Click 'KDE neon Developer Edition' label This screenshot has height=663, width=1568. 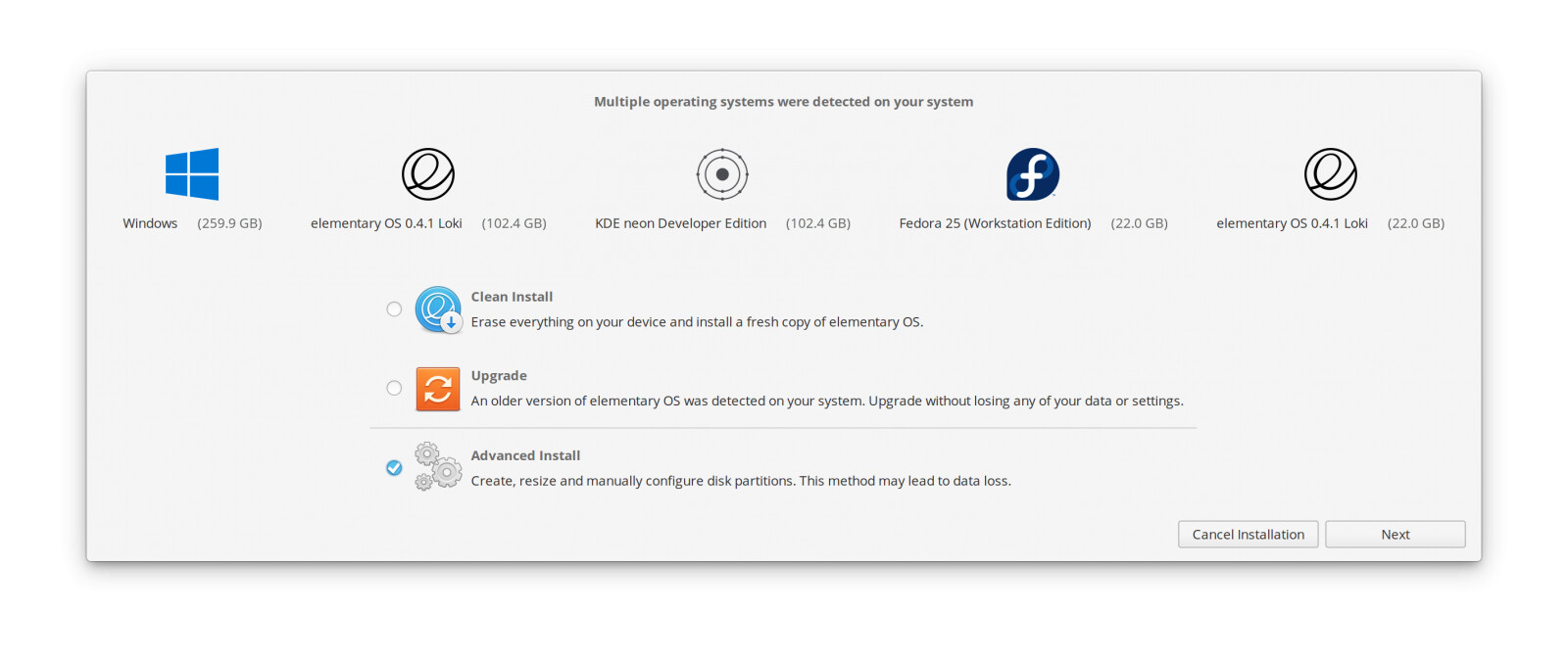point(681,223)
